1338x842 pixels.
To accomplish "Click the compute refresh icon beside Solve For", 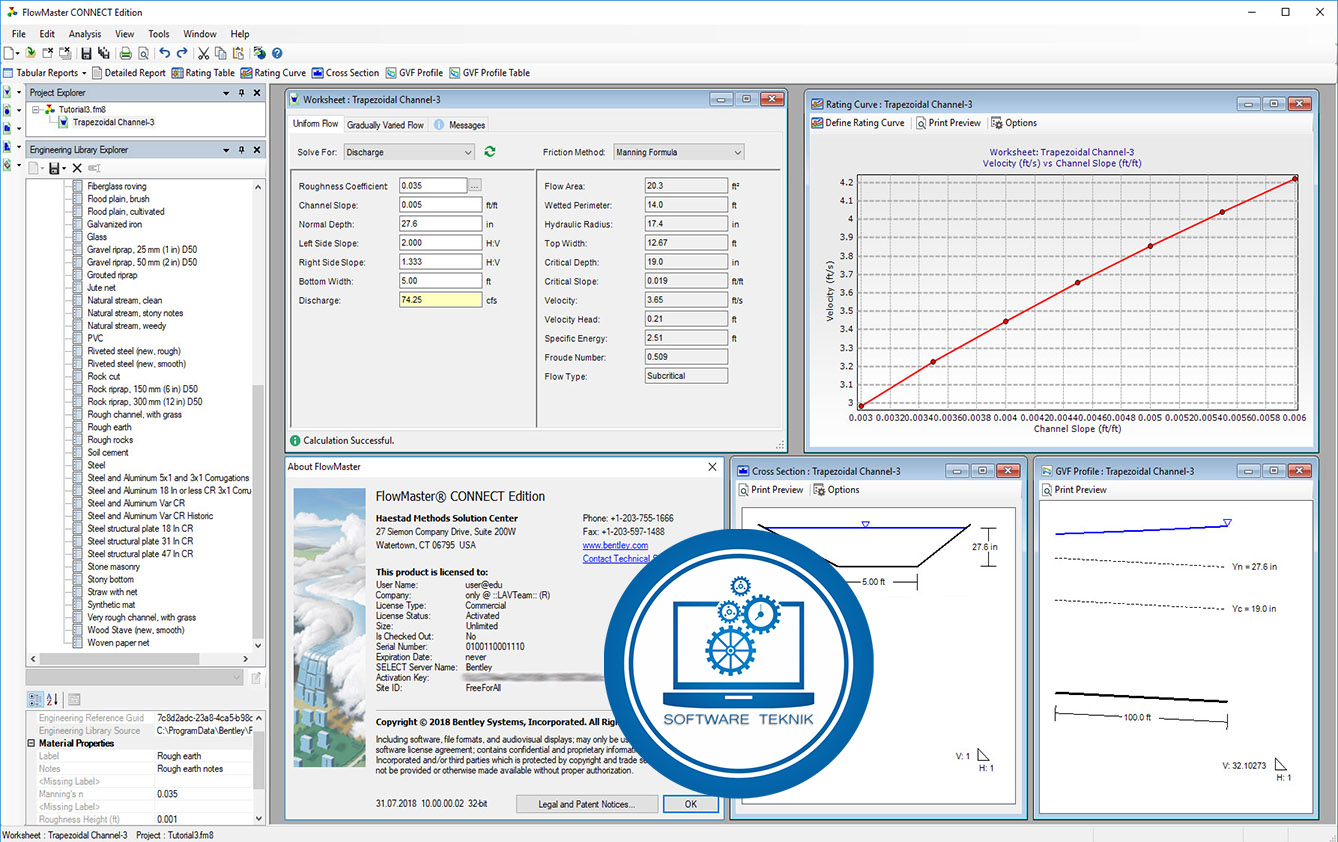I will pos(488,151).
